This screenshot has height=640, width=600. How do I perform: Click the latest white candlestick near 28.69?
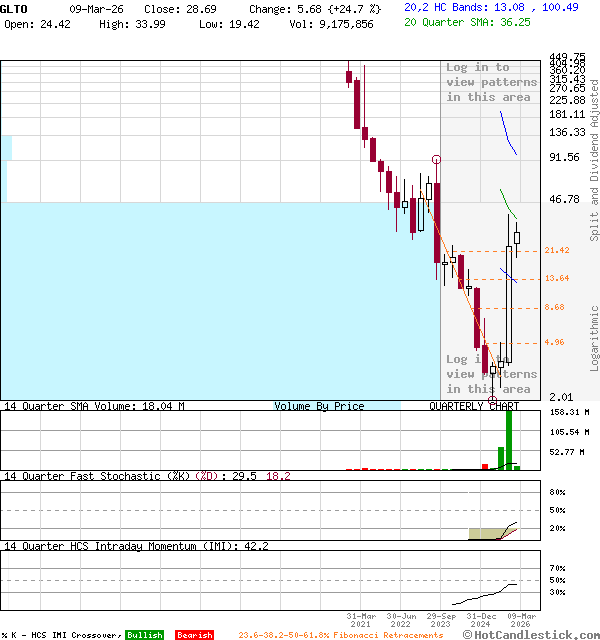pyautogui.click(x=517, y=237)
